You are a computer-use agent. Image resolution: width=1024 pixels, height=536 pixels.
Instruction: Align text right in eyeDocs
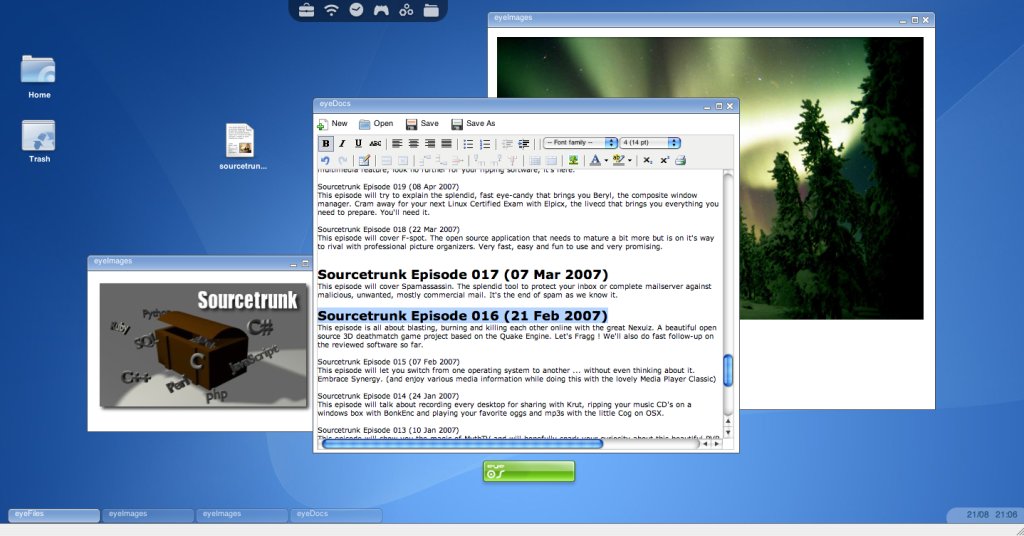pyautogui.click(x=430, y=143)
